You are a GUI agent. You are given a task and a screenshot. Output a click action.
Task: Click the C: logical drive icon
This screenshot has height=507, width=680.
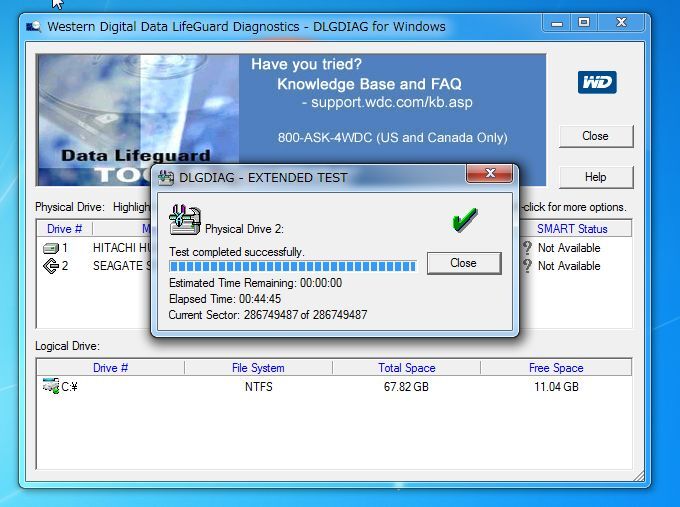(x=51, y=387)
